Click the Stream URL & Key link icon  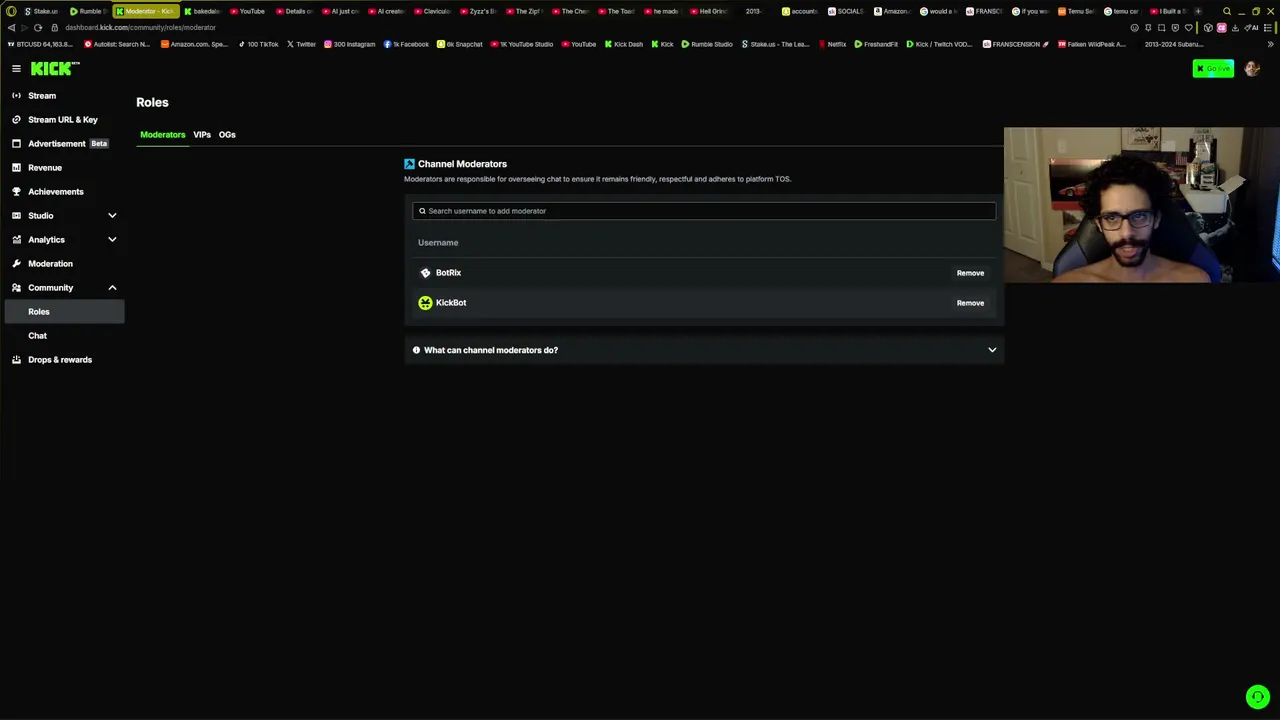click(16, 120)
